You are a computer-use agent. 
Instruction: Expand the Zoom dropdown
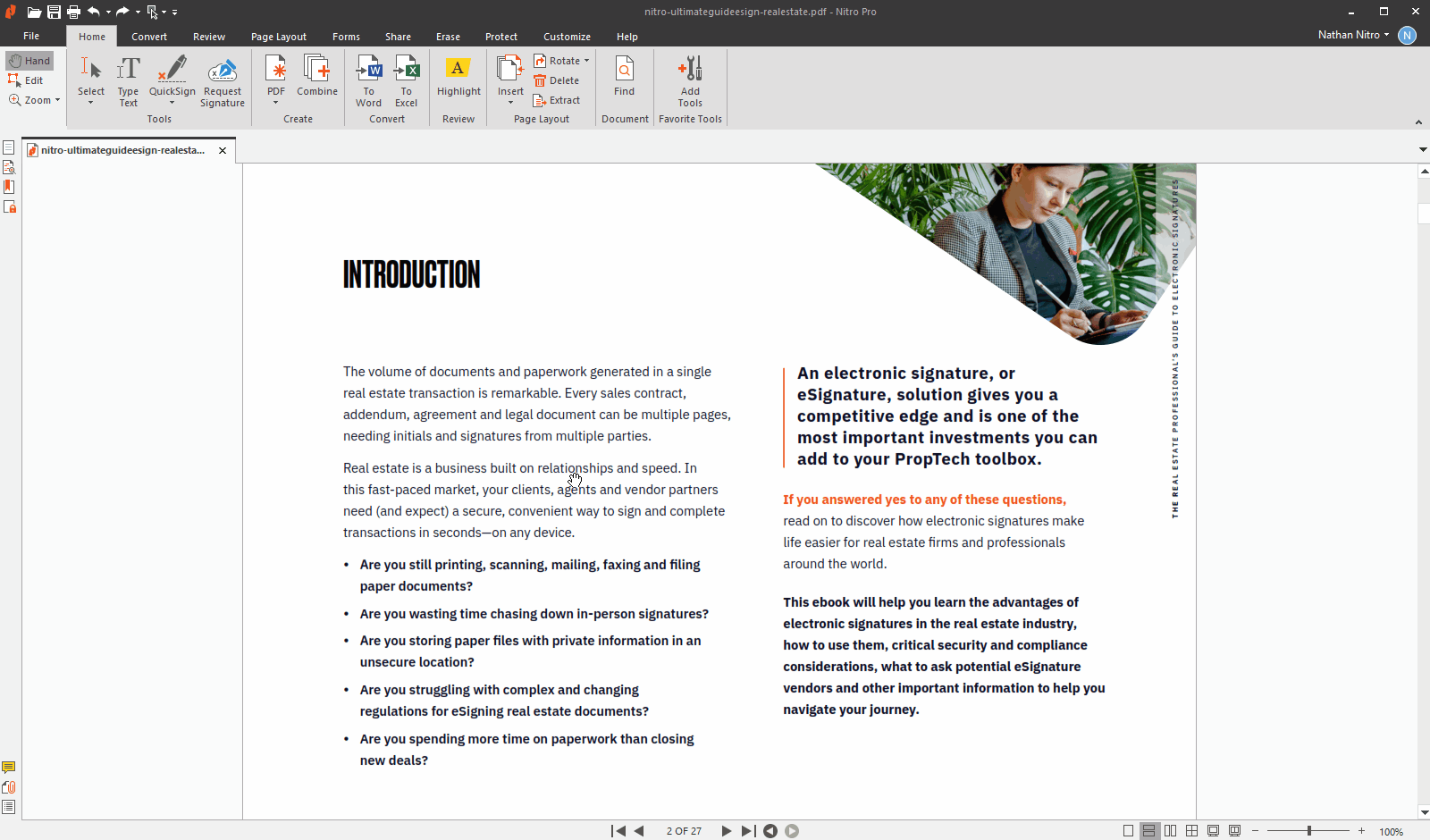click(x=57, y=100)
